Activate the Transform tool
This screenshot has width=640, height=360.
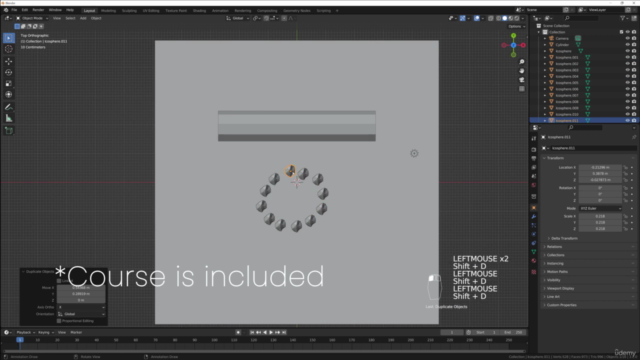pyautogui.click(x=9, y=94)
